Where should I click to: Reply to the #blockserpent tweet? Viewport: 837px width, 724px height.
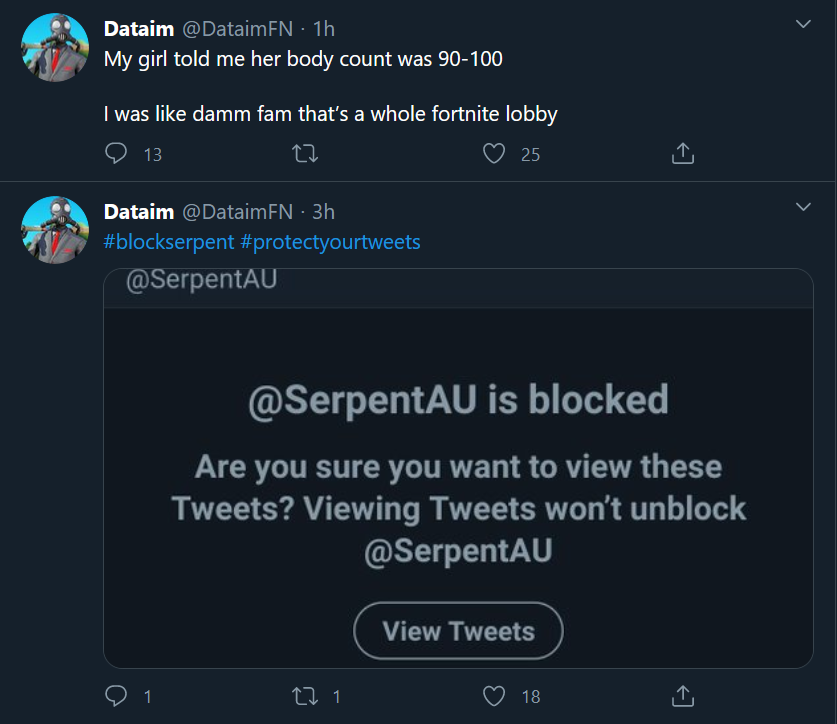point(116,696)
